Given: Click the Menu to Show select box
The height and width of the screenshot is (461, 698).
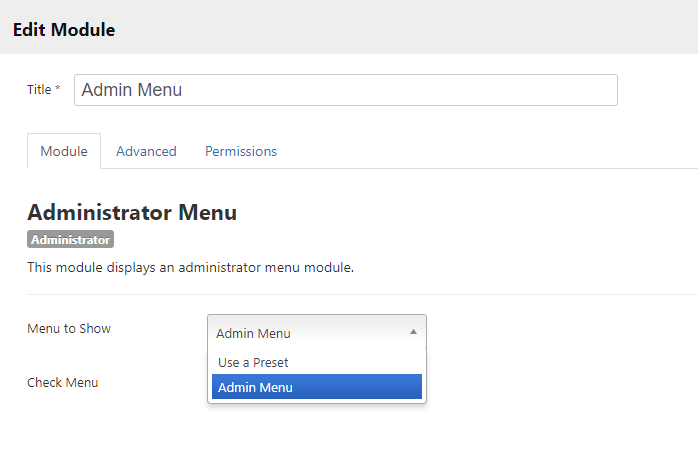Looking at the screenshot, I should tap(310, 333).
